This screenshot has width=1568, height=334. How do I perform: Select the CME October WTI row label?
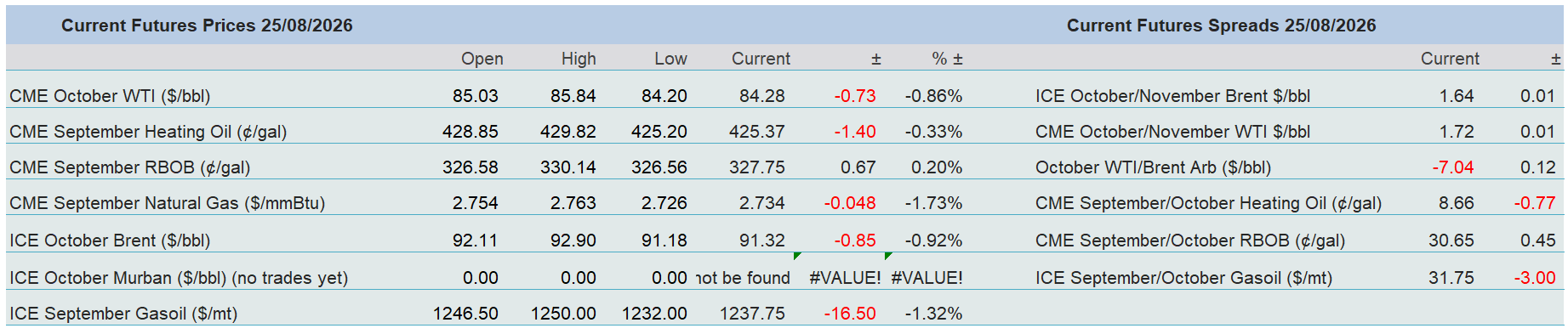click(110, 96)
